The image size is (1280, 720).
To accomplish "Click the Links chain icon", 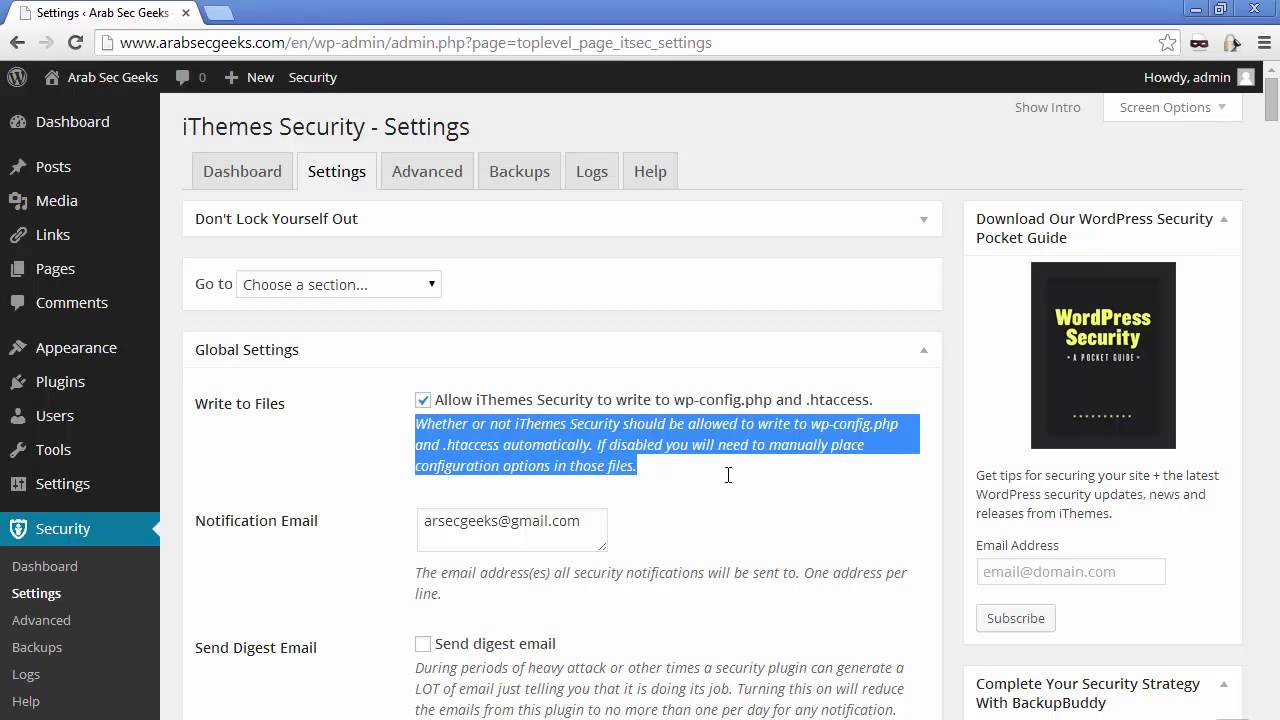I will click(18, 234).
